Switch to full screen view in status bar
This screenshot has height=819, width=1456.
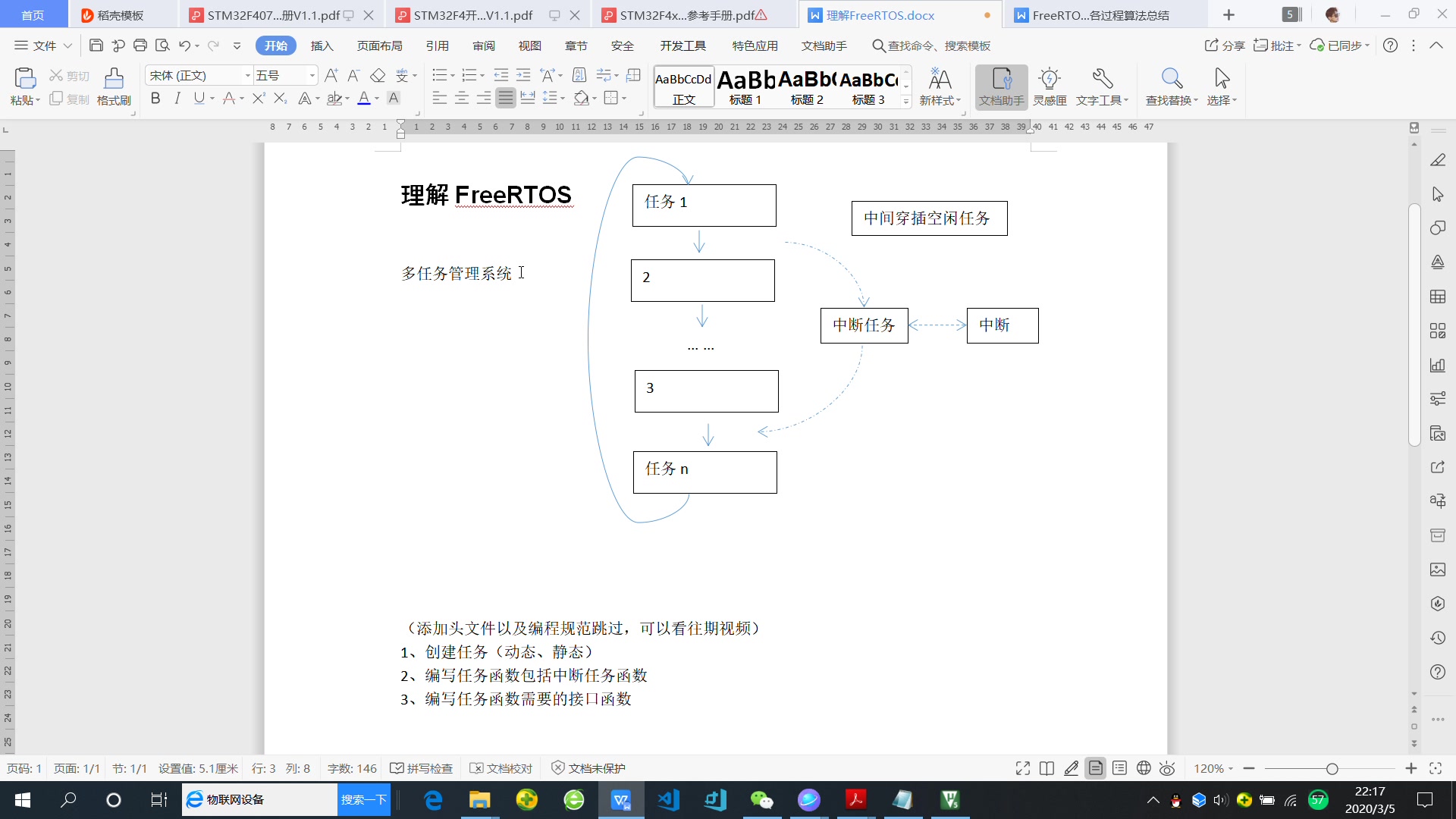[x=1022, y=768]
